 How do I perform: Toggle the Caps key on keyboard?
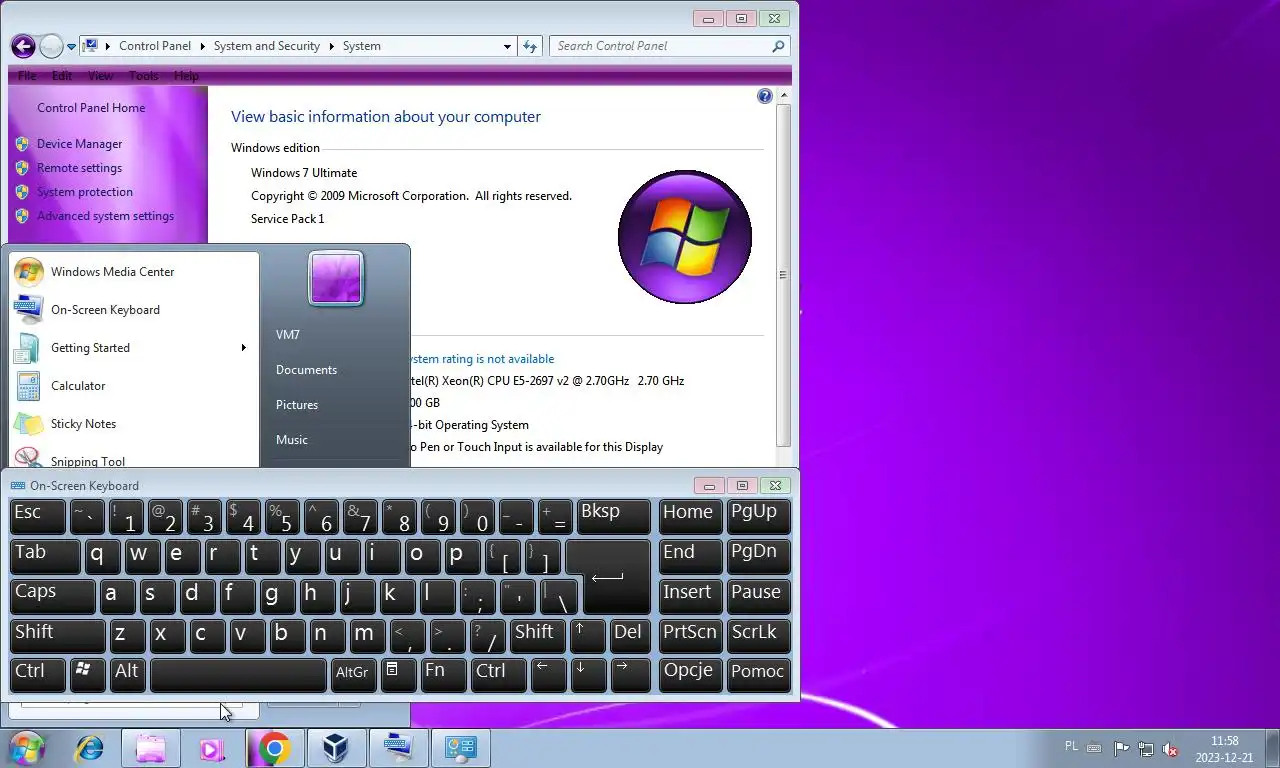tap(52, 595)
